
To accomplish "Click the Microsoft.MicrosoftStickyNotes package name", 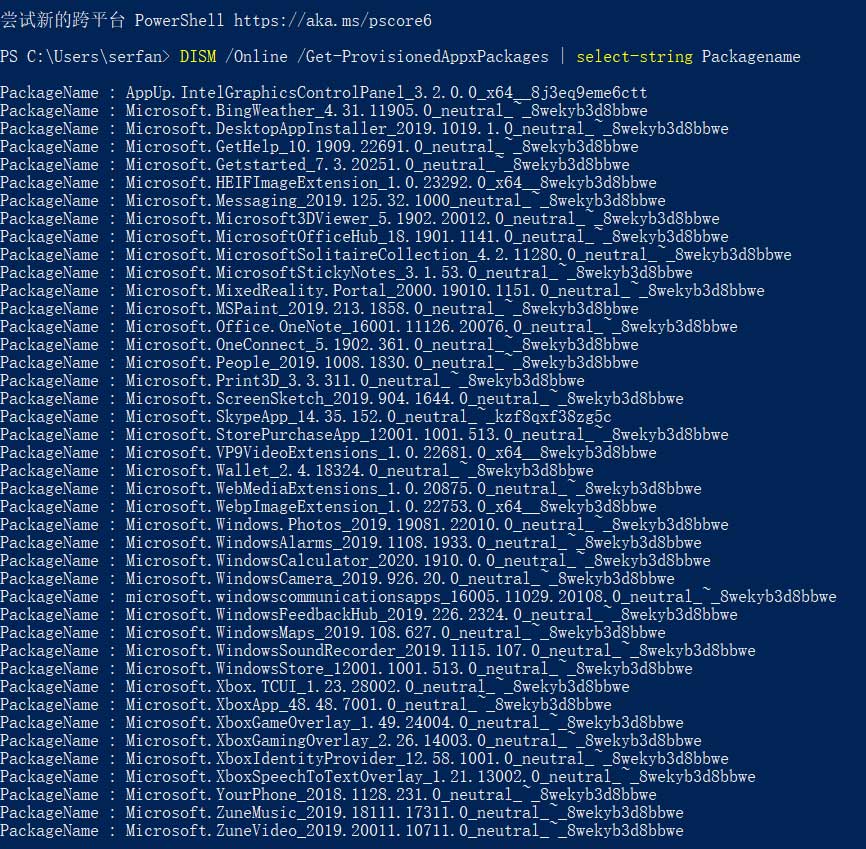I will [x=409, y=273].
